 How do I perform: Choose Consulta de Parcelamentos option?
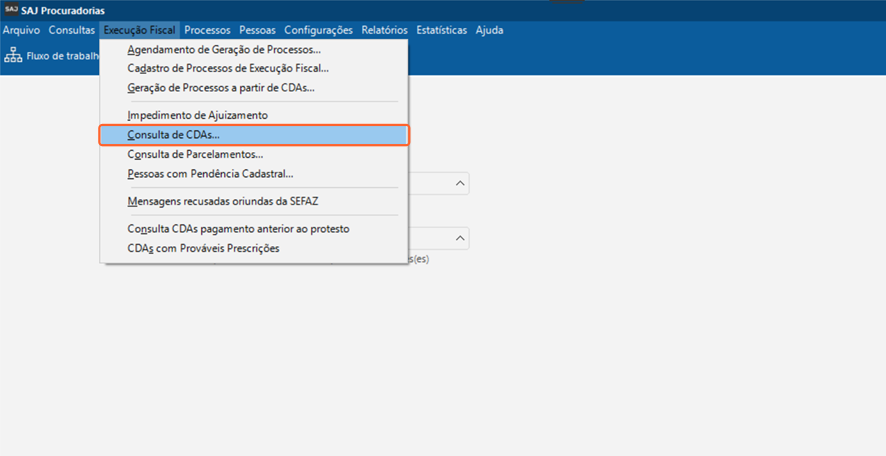[195, 155]
